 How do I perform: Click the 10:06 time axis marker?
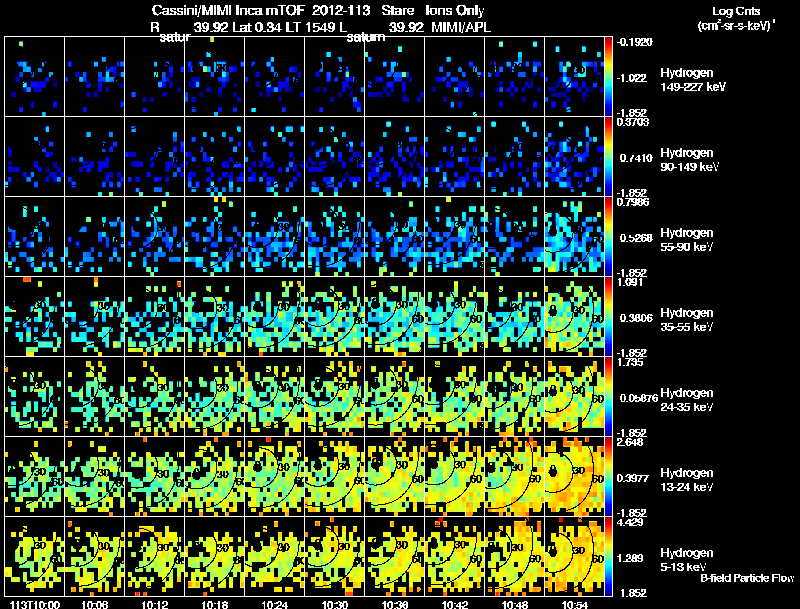[95, 605]
